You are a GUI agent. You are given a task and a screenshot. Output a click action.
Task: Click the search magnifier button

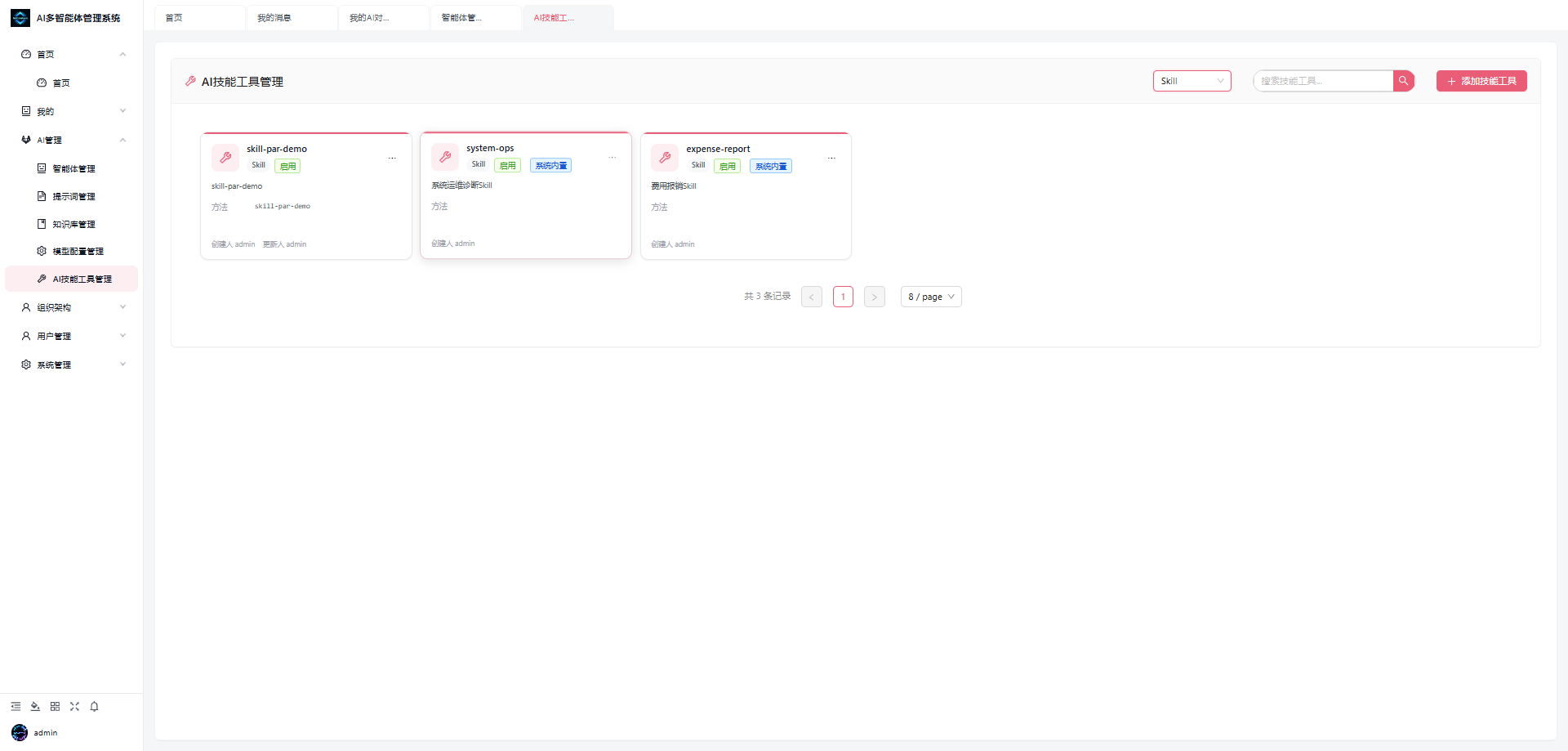[x=1403, y=81]
